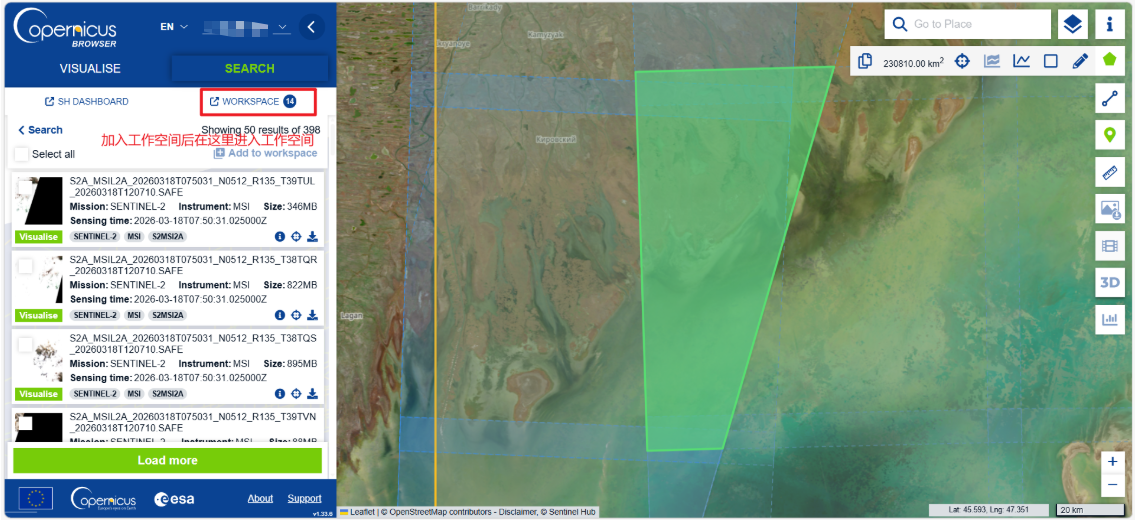Image resolution: width=1135 pixels, height=521 pixels.
Task: Open the line chart statistics tool
Action: (1021, 62)
